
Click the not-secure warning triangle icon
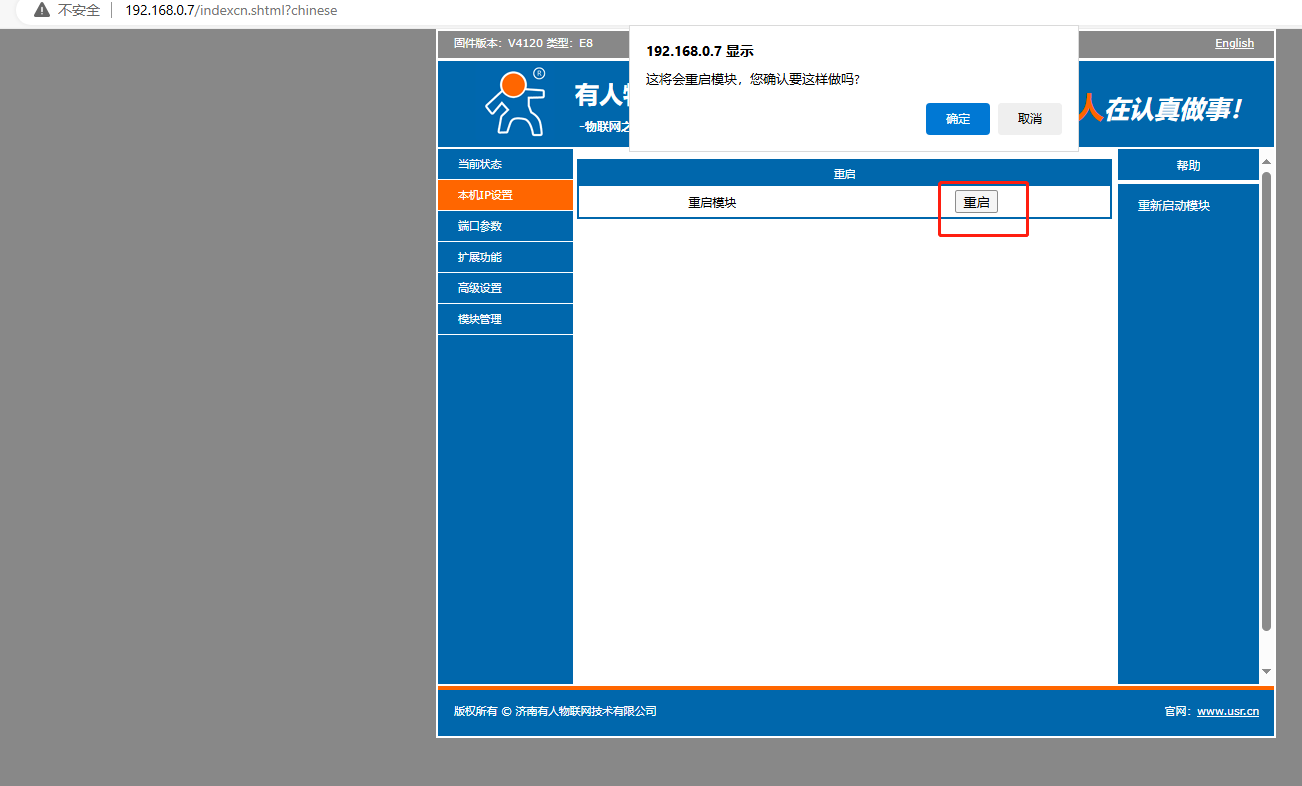pyautogui.click(x=41, y=10)
